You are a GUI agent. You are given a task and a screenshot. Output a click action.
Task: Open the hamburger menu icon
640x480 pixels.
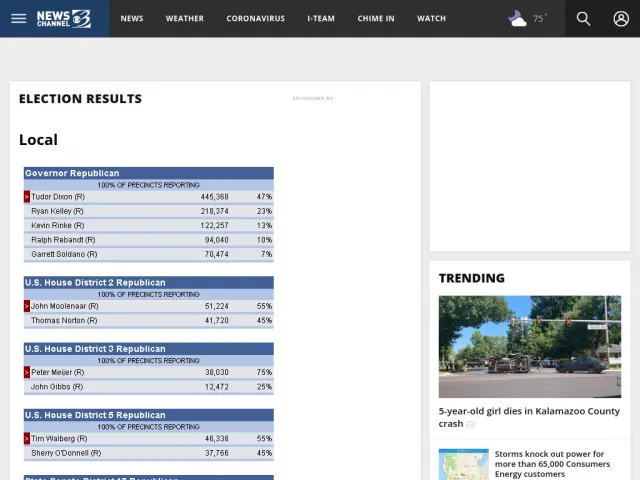coord(18,18)
